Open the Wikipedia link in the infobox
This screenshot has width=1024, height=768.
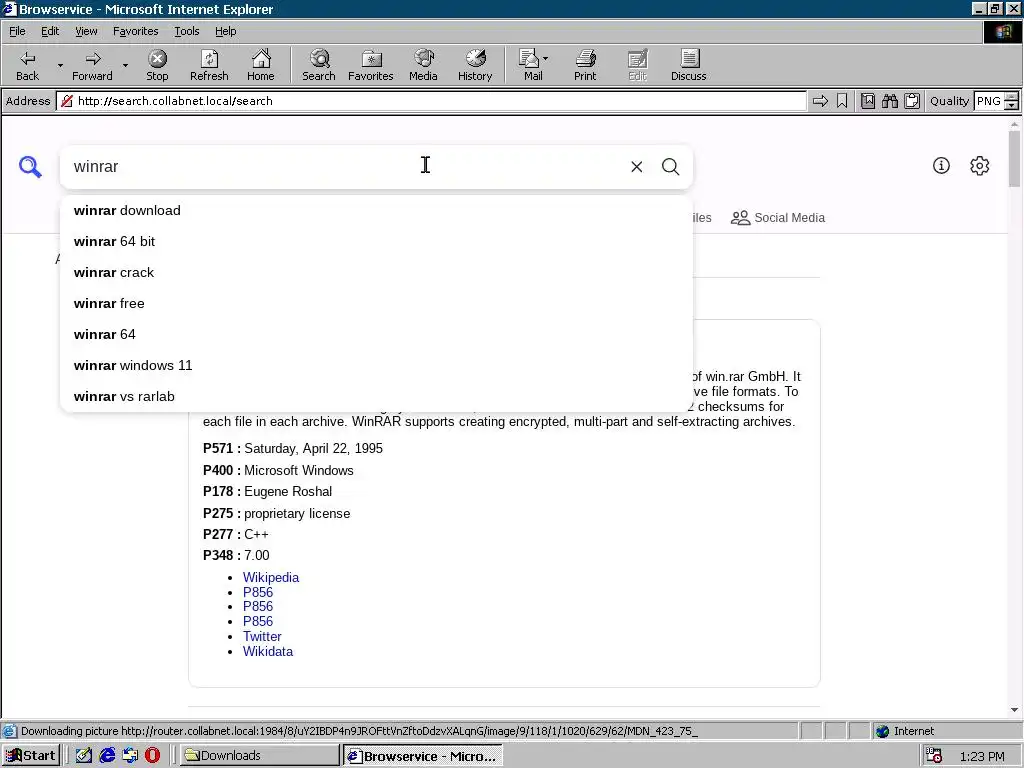[271, 577]
